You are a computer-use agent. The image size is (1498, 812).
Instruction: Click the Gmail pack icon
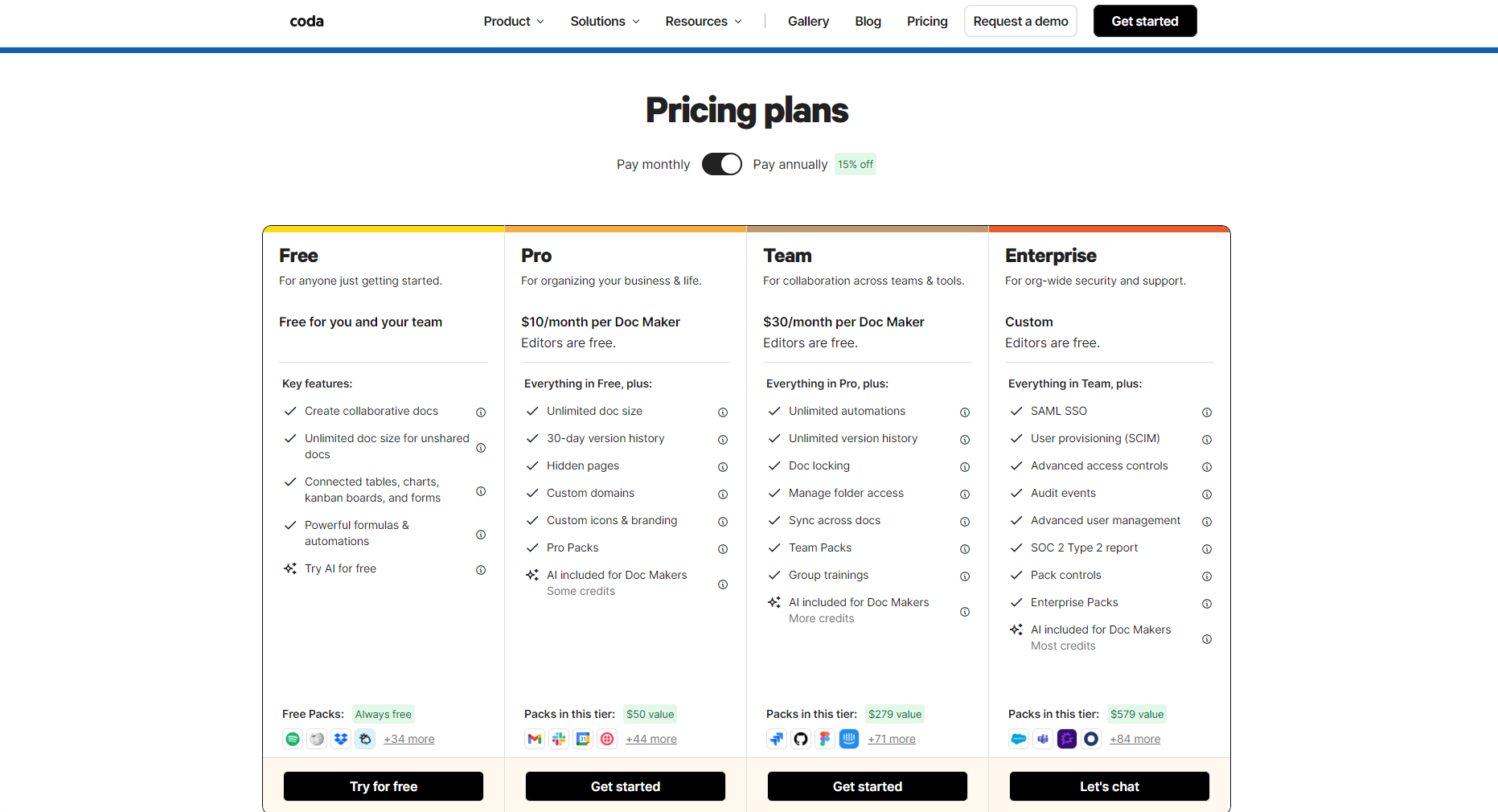pos(535,739)
